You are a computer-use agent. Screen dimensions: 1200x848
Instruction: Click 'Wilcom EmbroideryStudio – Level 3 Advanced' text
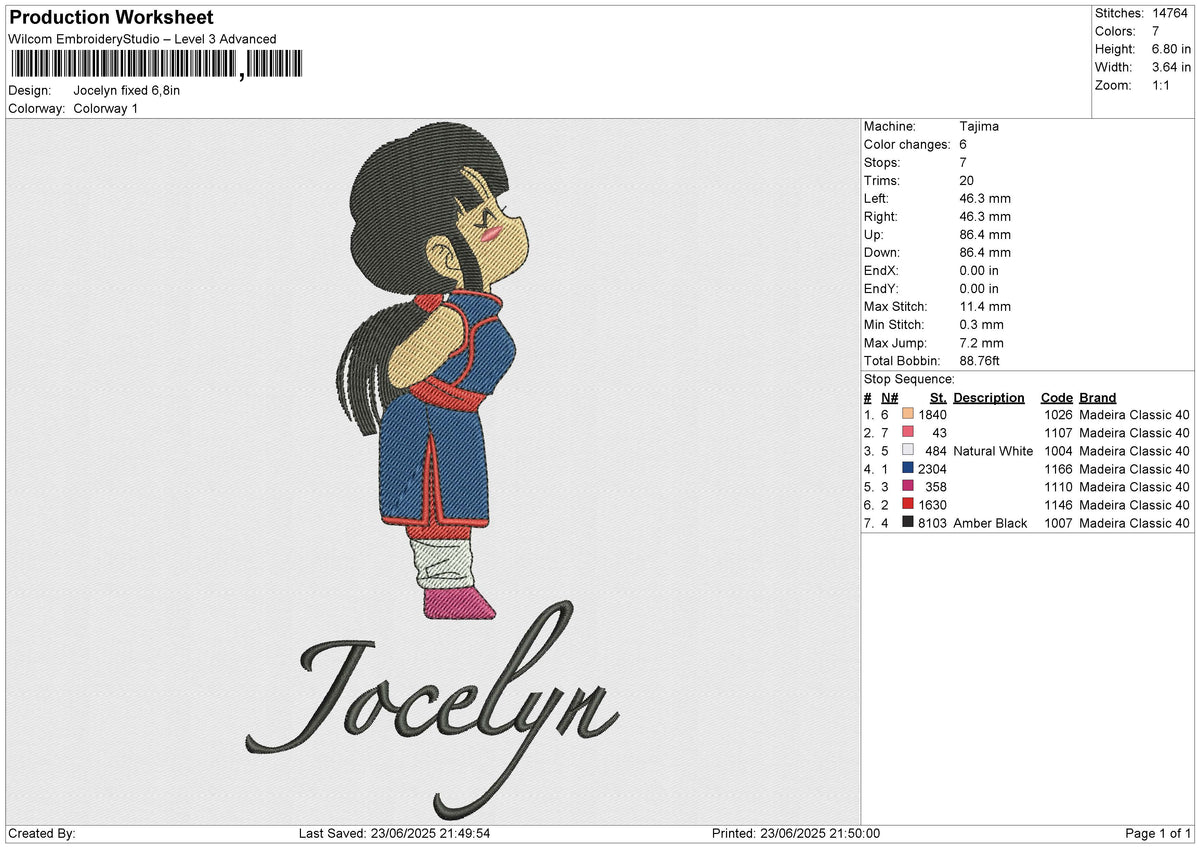(142, 39)
